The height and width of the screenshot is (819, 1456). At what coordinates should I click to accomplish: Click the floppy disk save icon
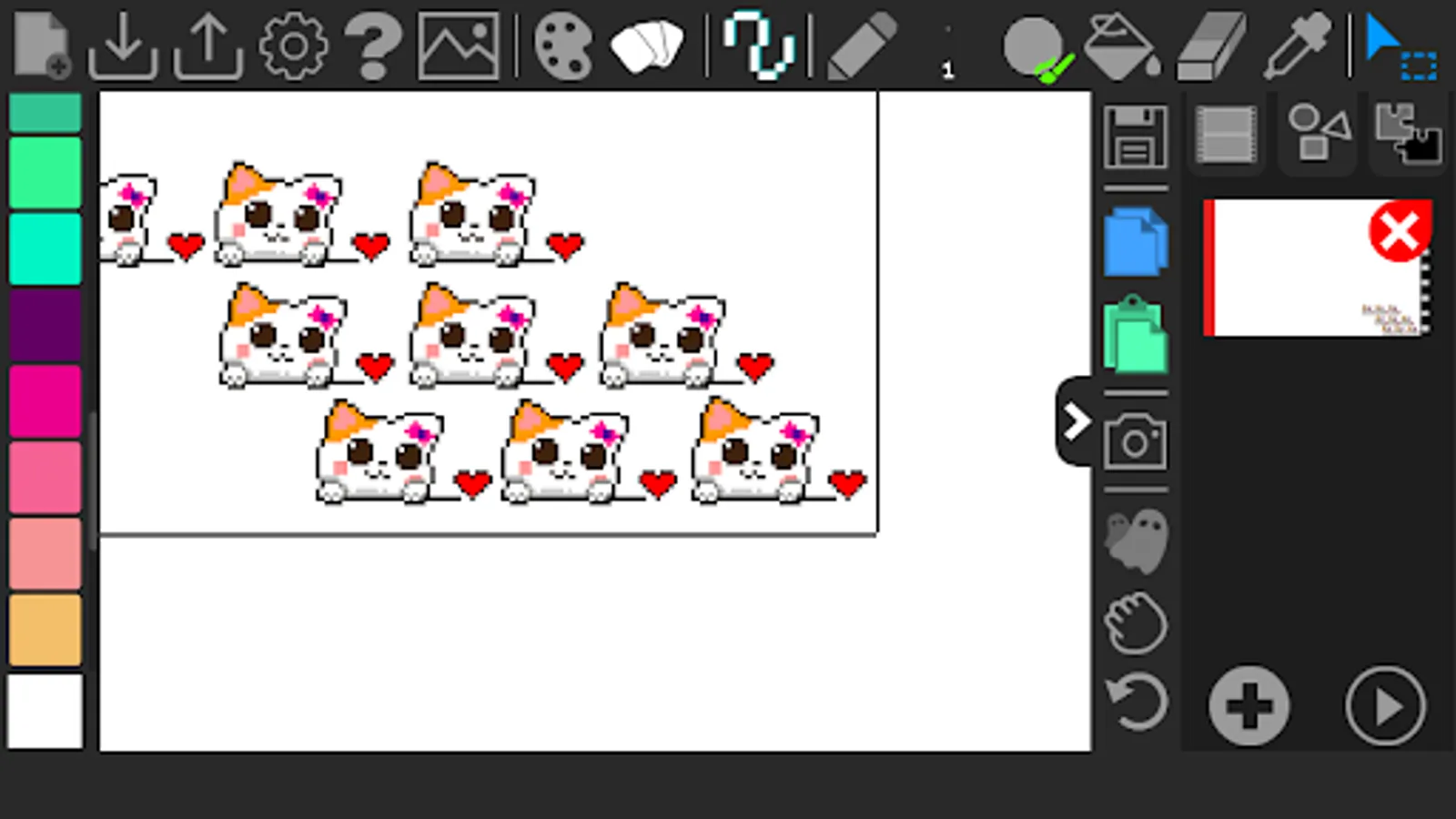[1136, 136]
